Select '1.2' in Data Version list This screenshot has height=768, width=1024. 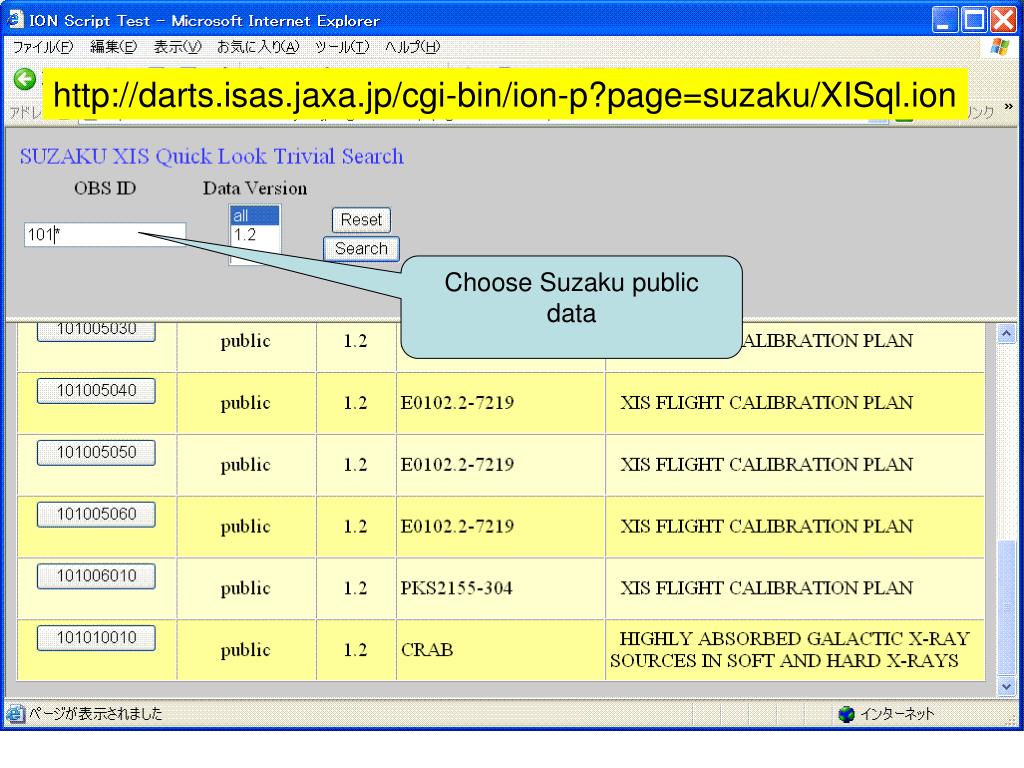click(255, 234)
